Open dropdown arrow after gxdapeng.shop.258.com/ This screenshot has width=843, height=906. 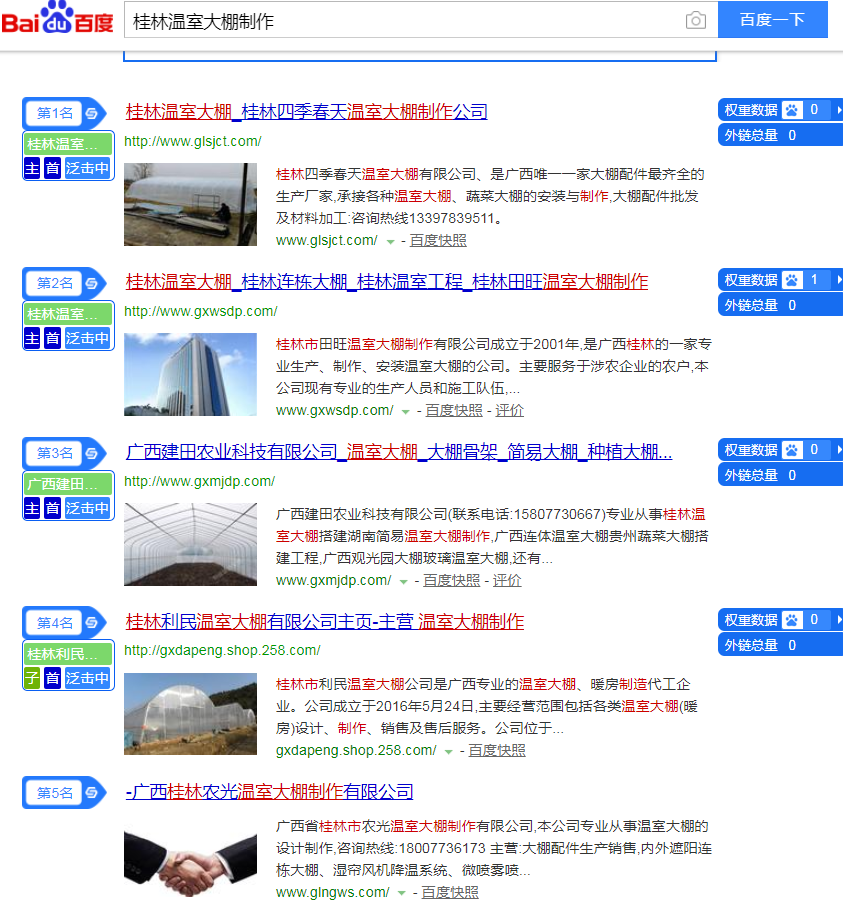(448, 751)
